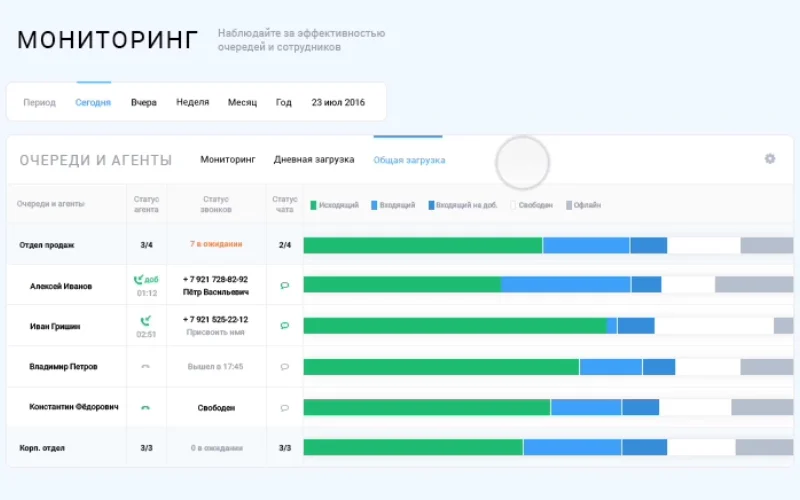Click Иван Гришин's green outgoing load bar
Screen dimensions: 800x500
point(455,326)
